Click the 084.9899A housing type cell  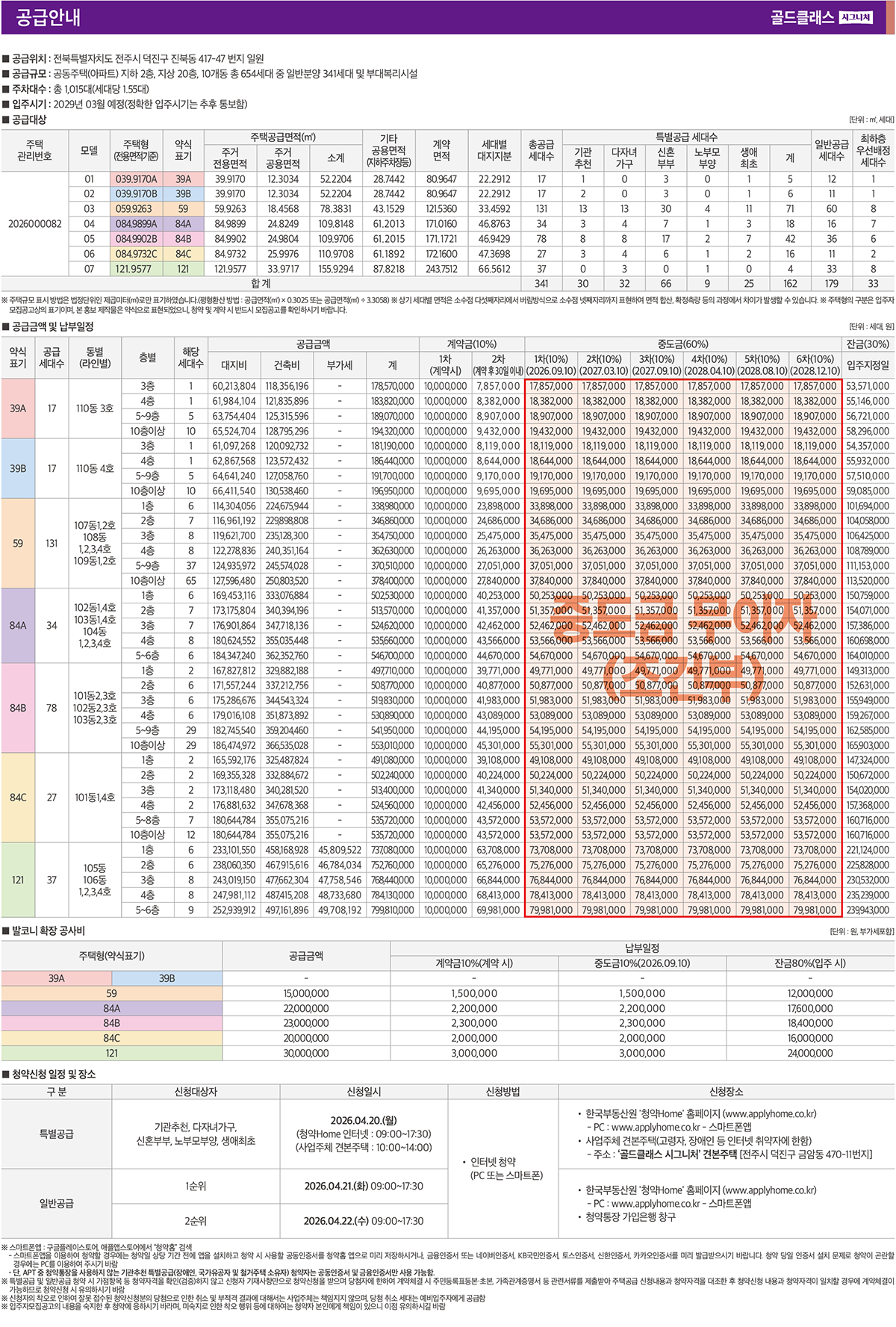click(136, 224)
